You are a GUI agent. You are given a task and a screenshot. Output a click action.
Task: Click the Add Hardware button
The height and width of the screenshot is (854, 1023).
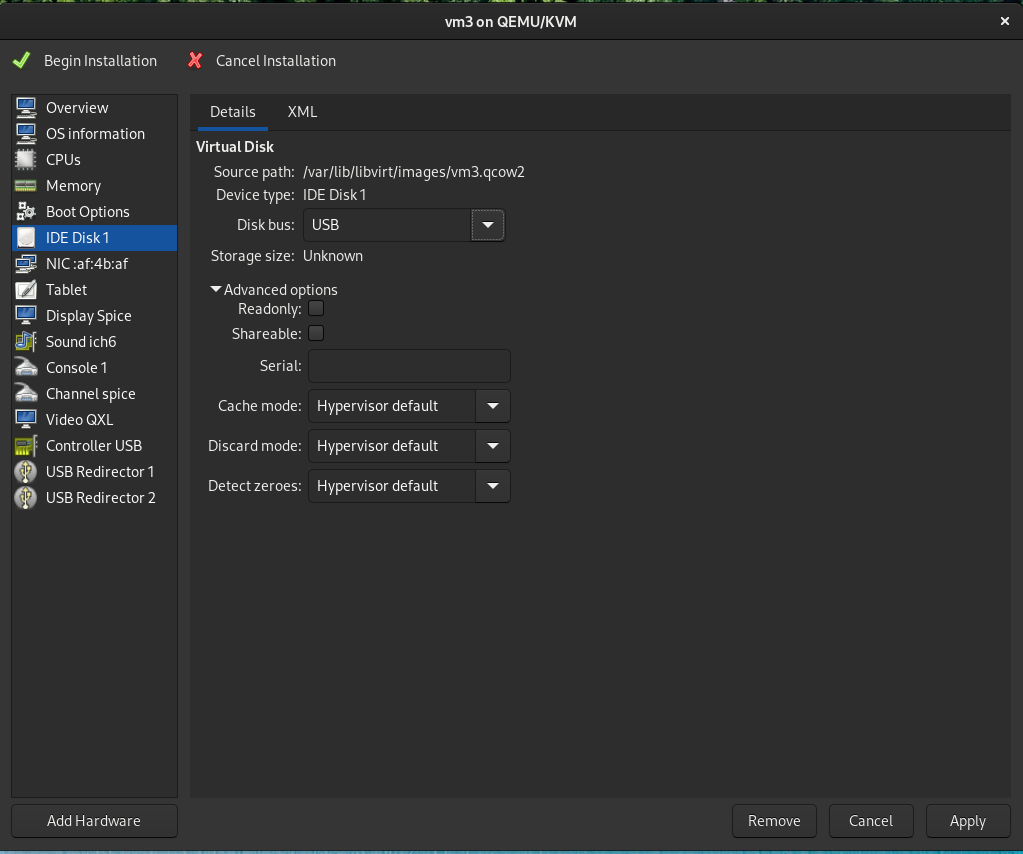click(94, 821)
